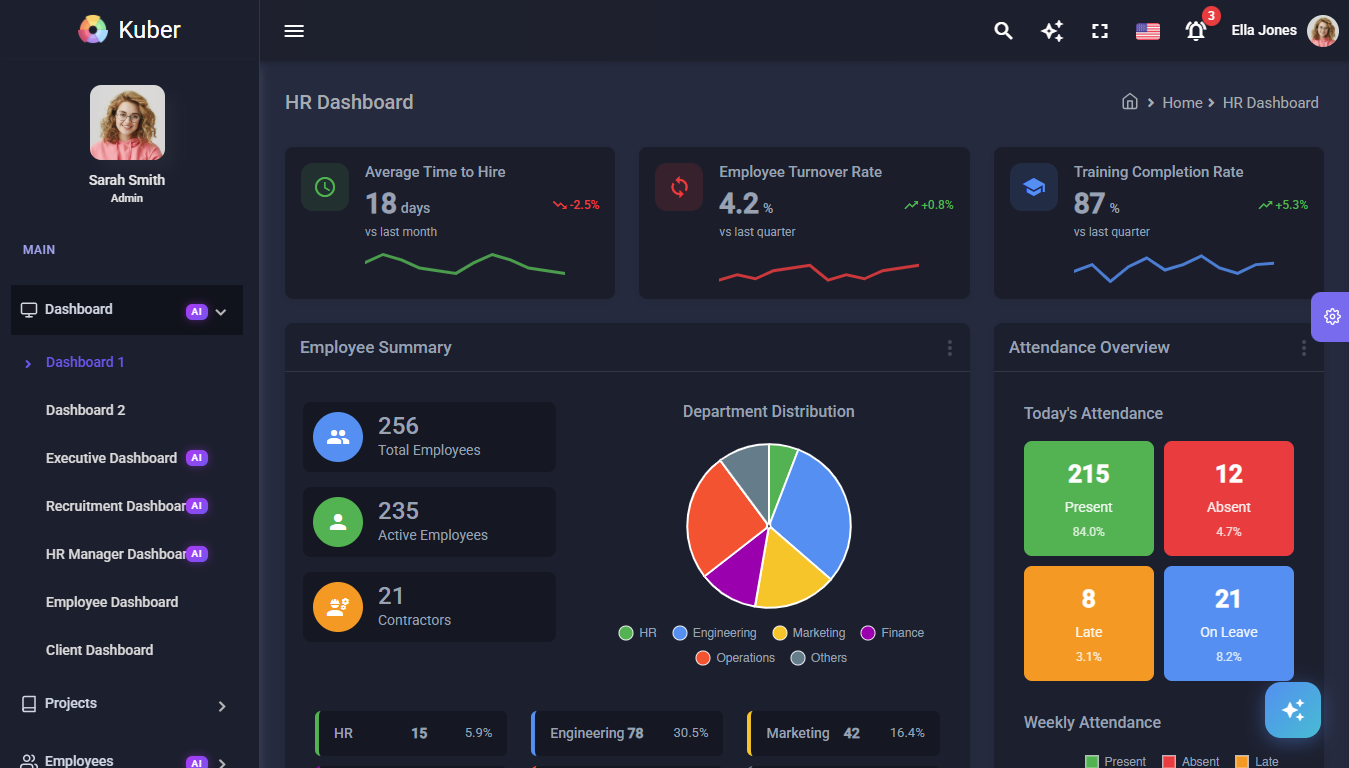Open Employee Dashboard from sidebar
The width and height of the screenshot is (1349, 768).
click(x=112, y=602)
